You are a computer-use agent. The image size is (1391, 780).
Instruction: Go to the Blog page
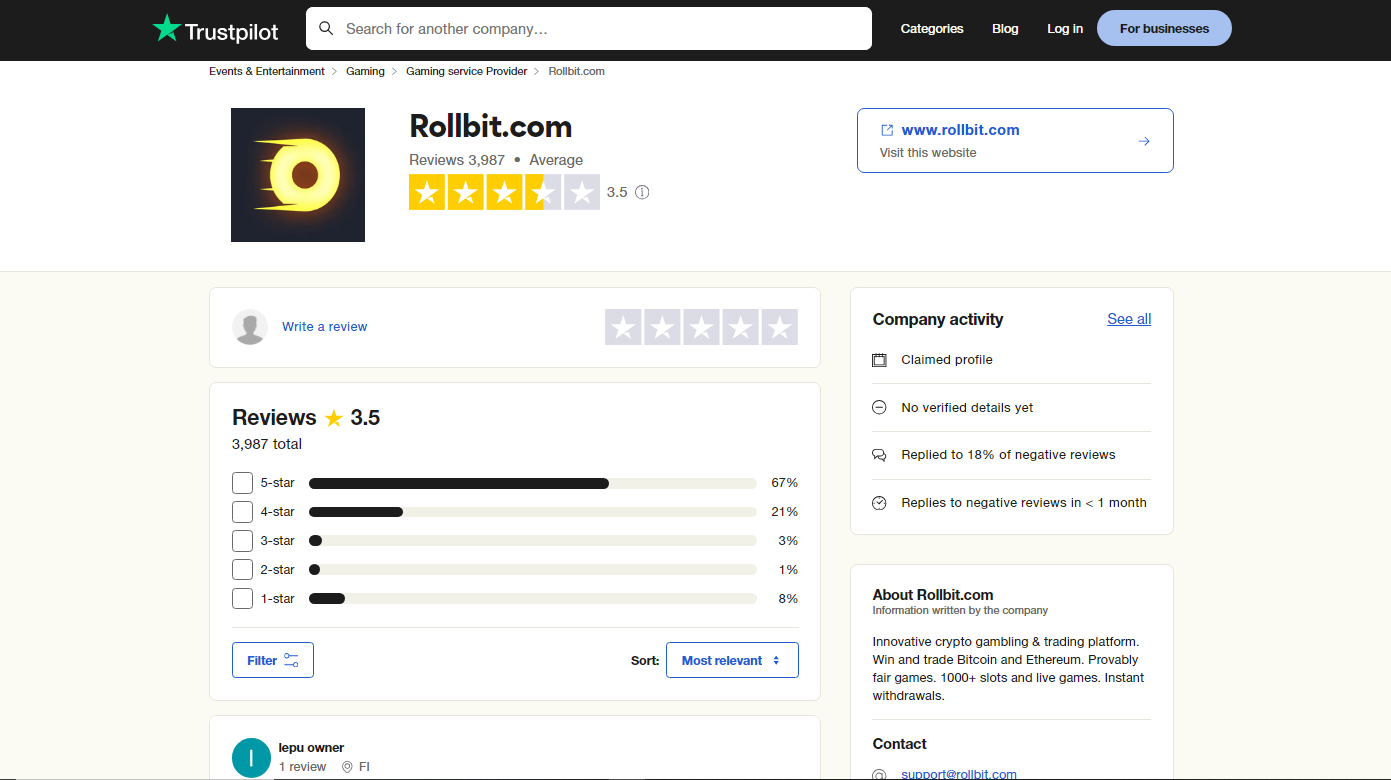1005,29
